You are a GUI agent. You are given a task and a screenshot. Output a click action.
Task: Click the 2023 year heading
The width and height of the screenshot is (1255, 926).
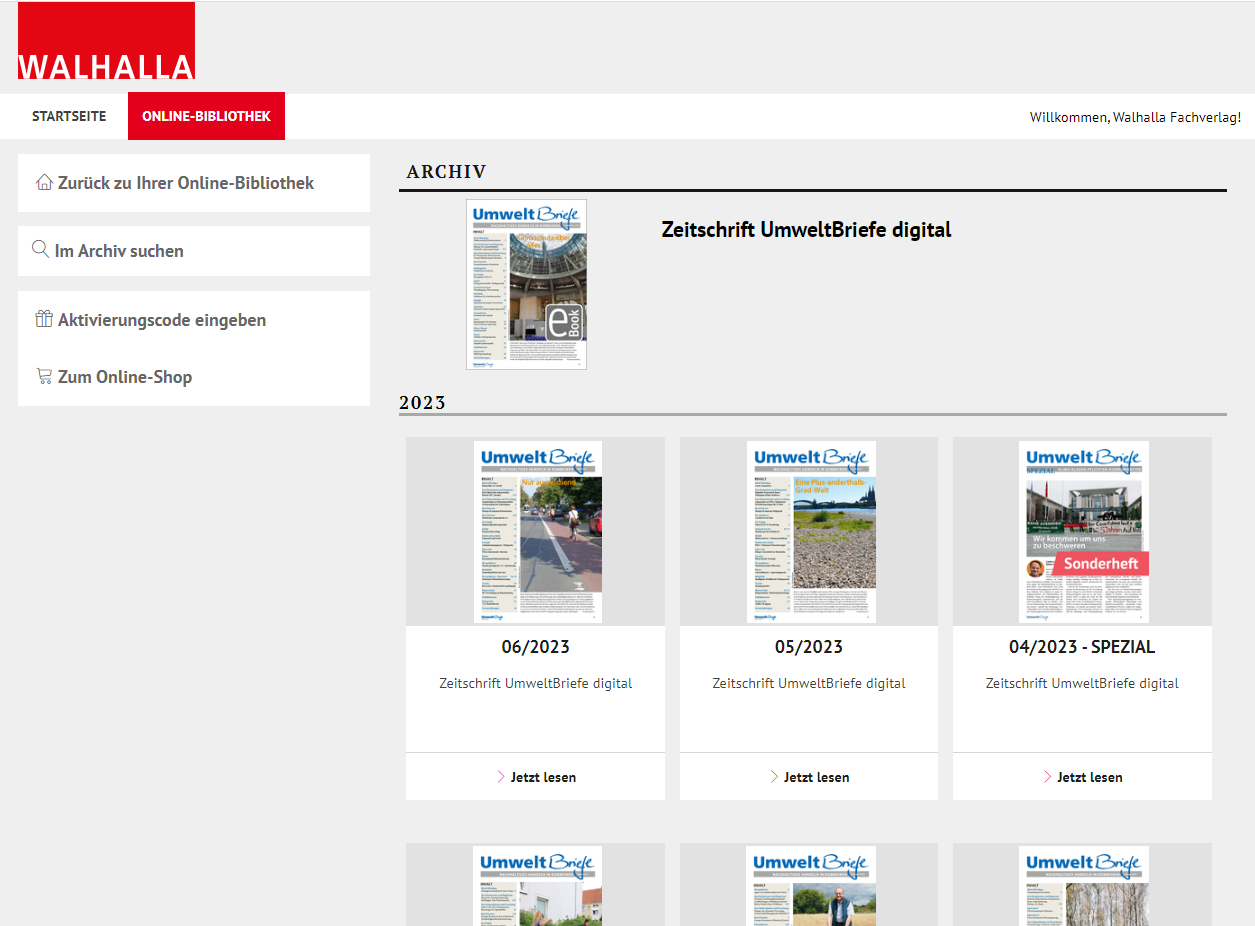click(x=422, y=403)
